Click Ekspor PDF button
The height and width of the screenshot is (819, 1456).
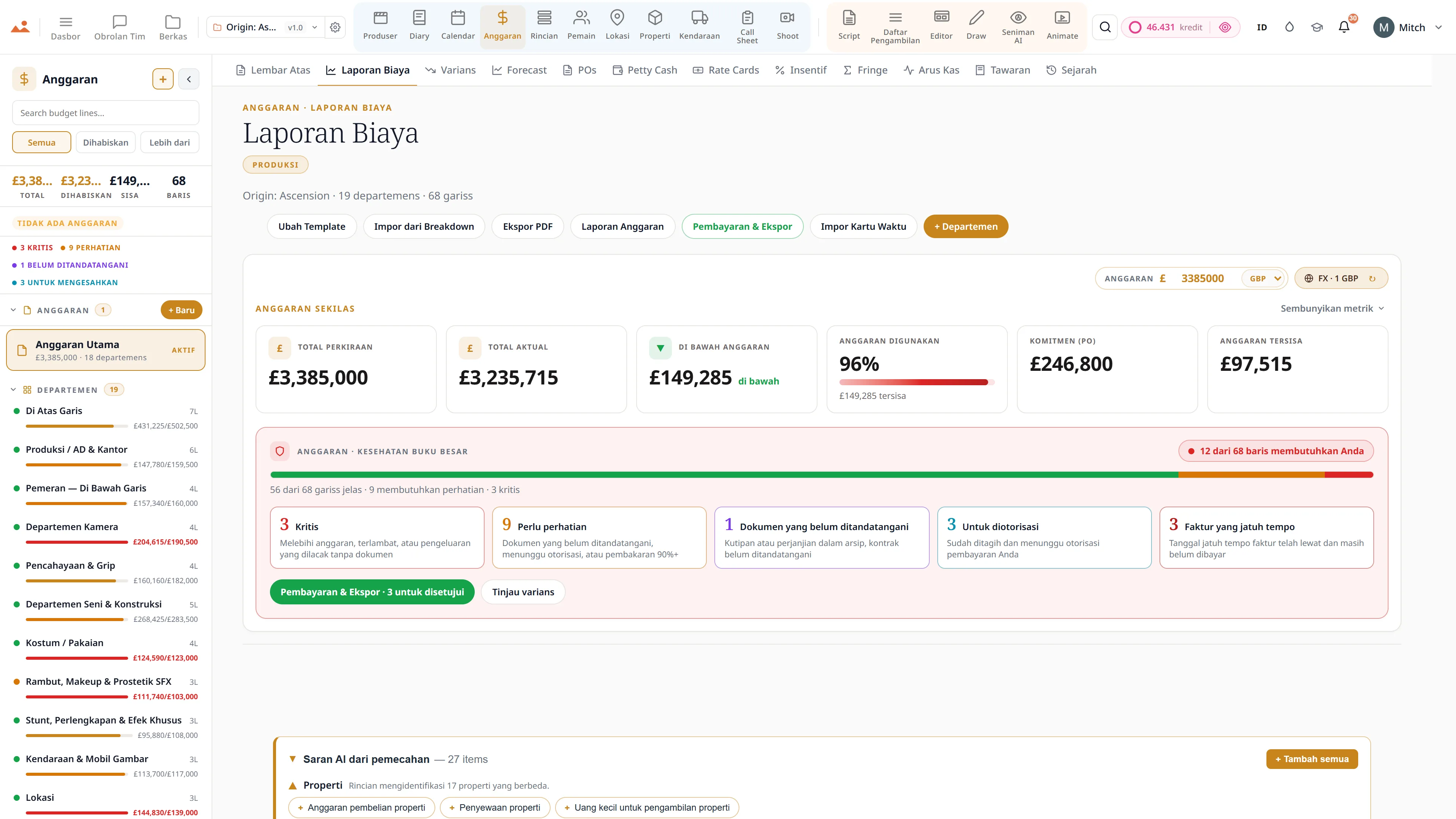pos(527,226)
